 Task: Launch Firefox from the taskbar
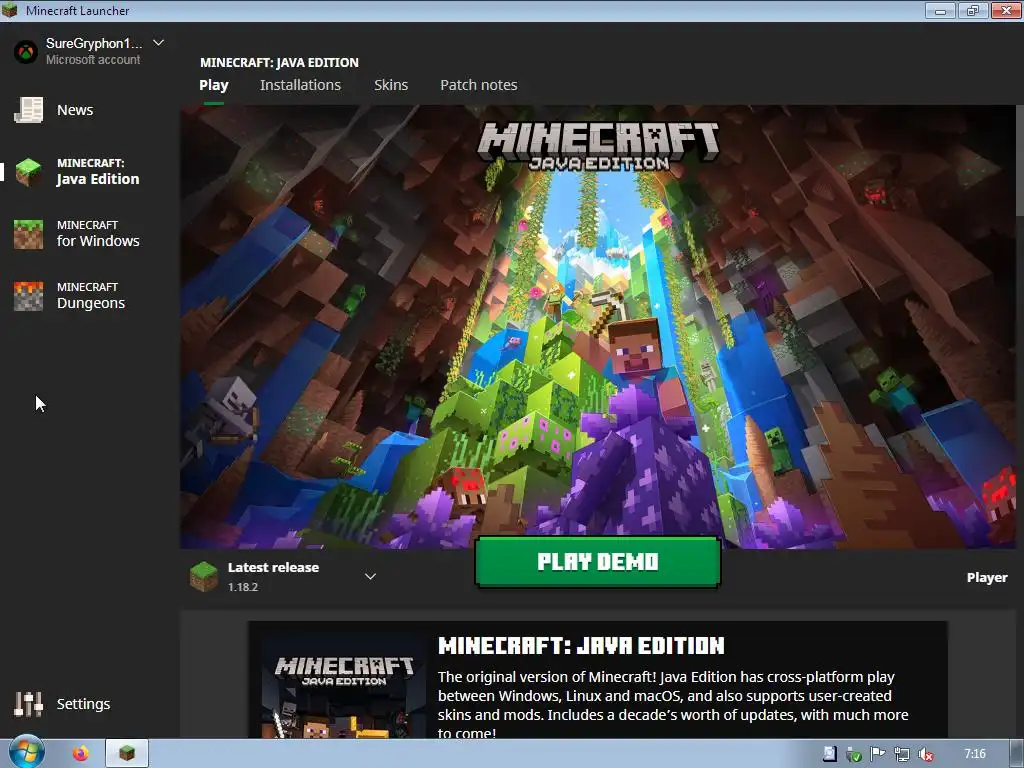click(x=80, y=754)
